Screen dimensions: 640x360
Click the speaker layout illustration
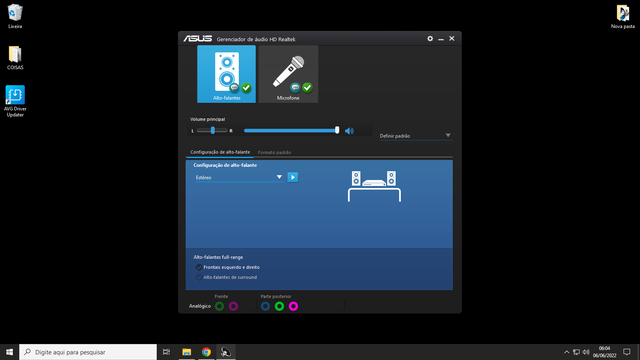pos(374,186)
